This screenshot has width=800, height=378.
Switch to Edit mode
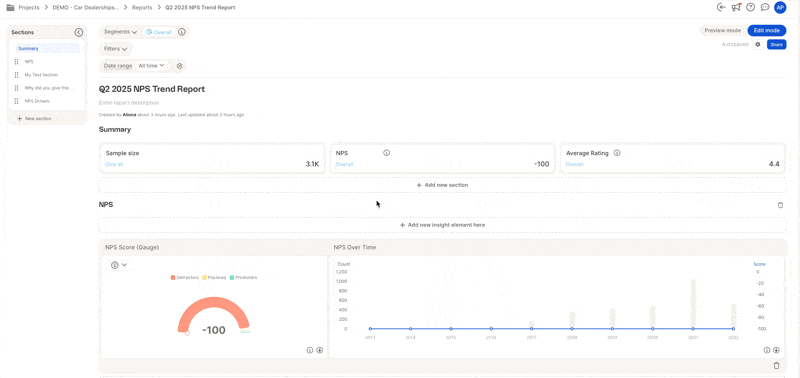pos(767,31)
